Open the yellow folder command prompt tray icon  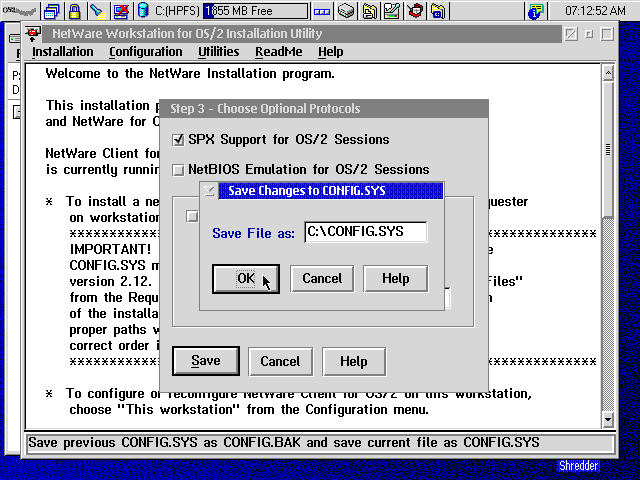[x=438, y=11]
